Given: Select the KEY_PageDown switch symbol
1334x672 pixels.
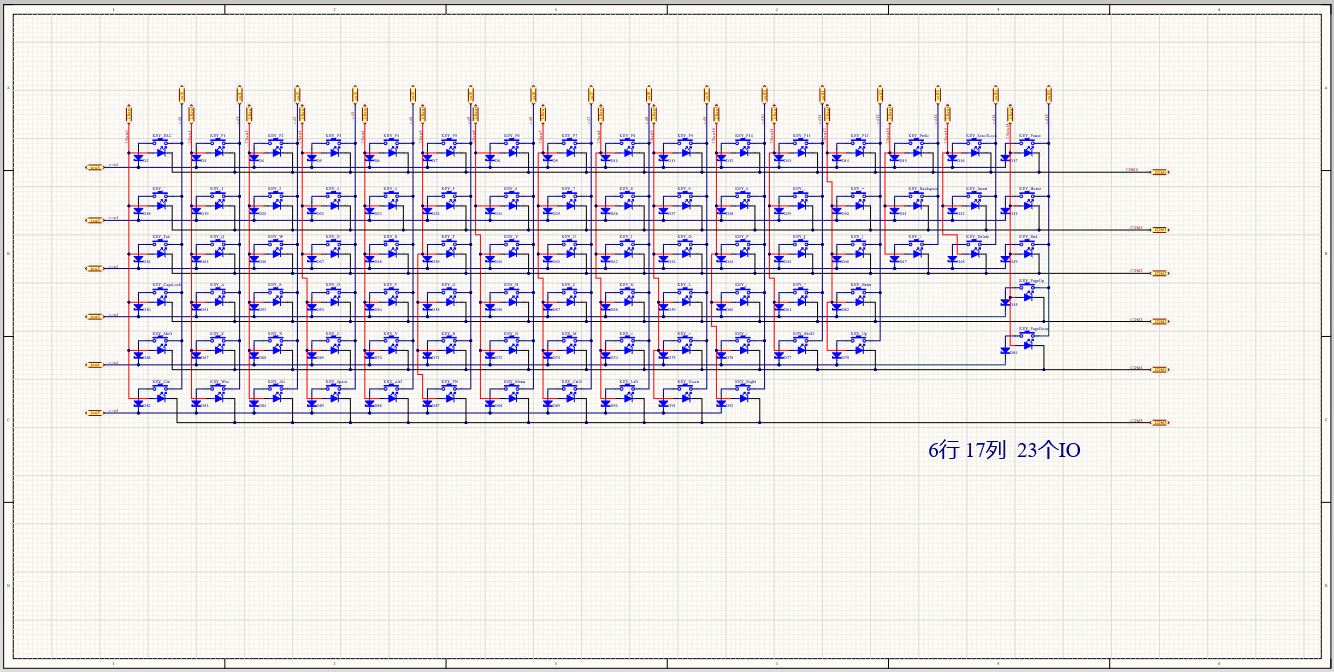Looking at the screenshot, I should pyautogui.click(x=1028, y=334).
